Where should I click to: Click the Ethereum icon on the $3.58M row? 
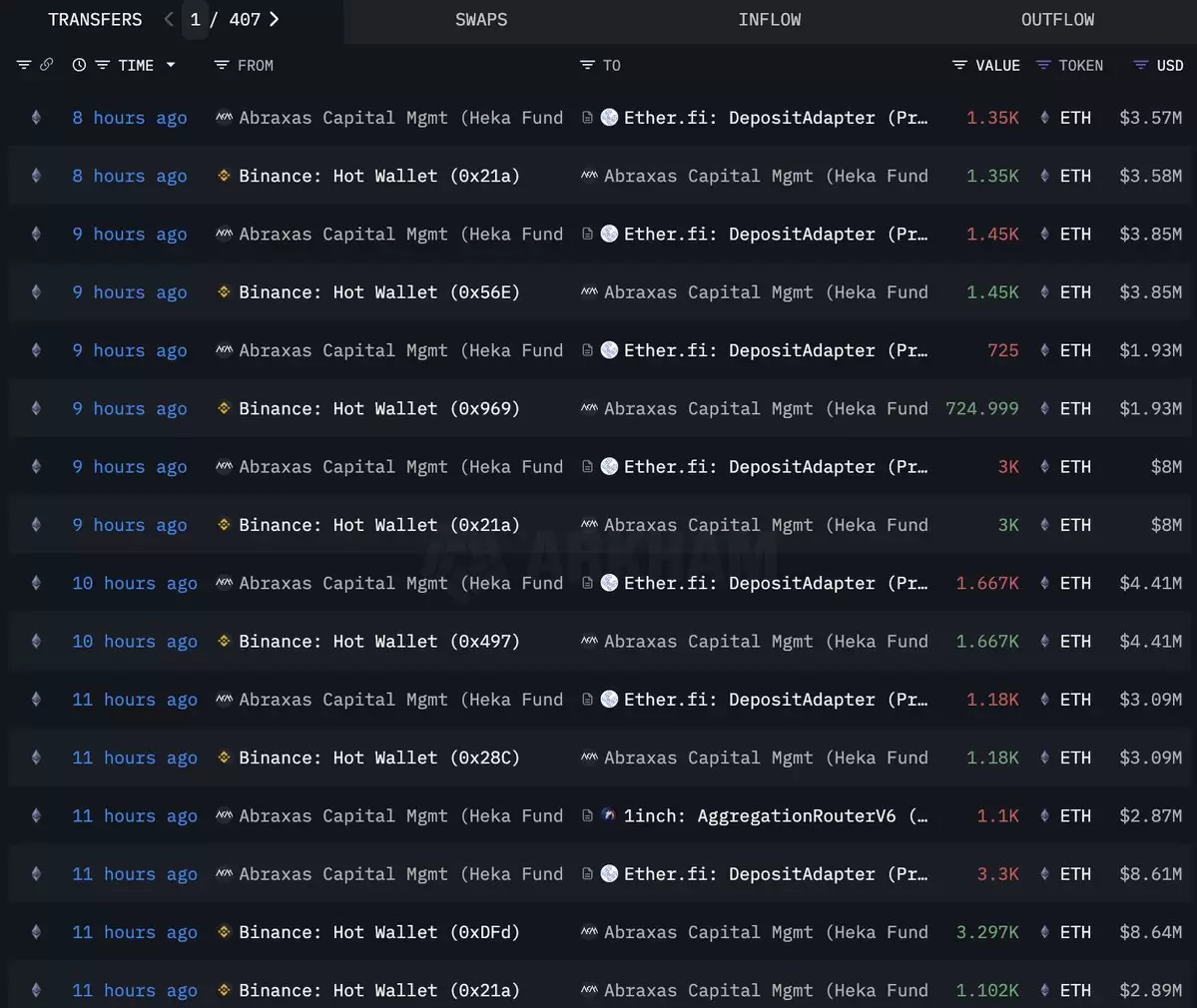tap(36, 176)
